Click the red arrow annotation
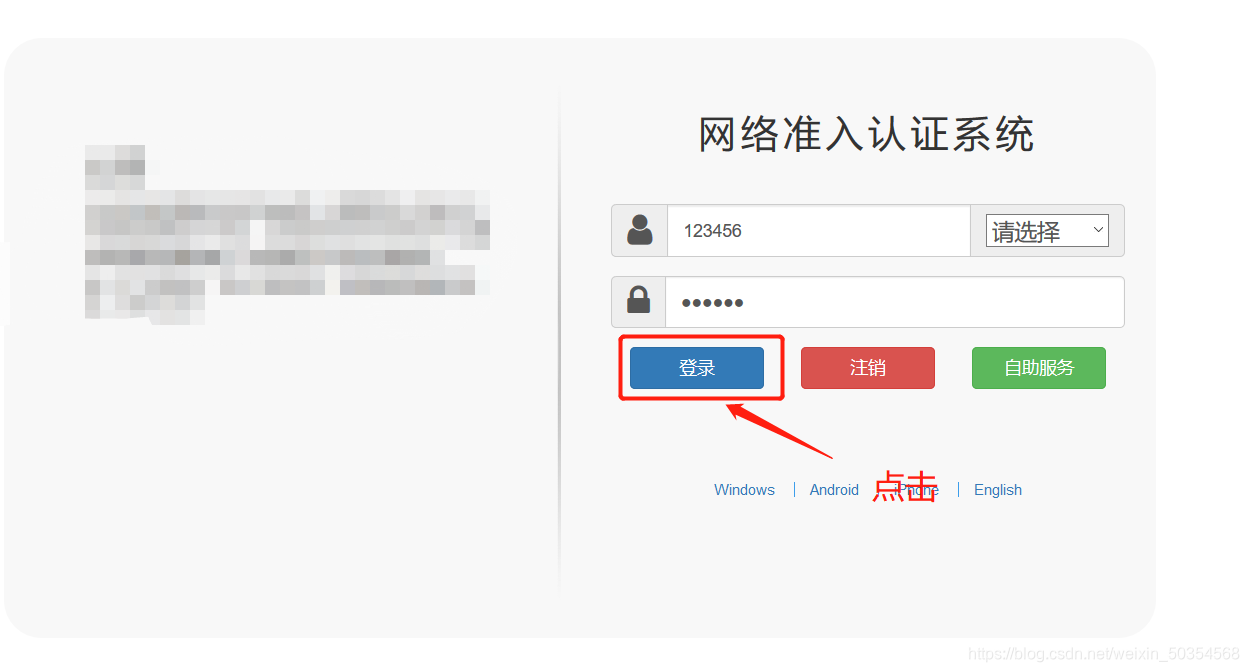Viewport: 1249px width, 672px height. coord(779,430)
